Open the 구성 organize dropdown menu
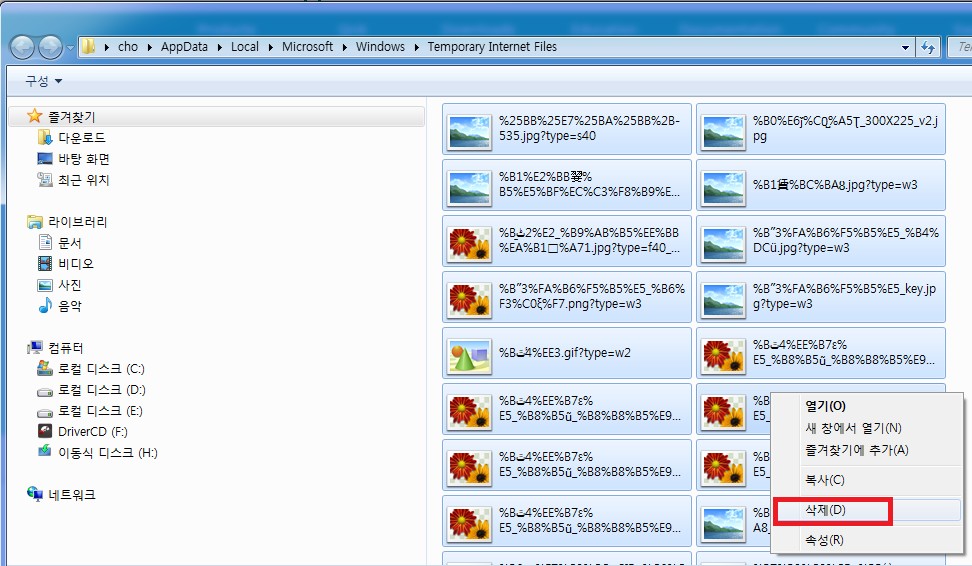972x566 pixels. [43, 81]
